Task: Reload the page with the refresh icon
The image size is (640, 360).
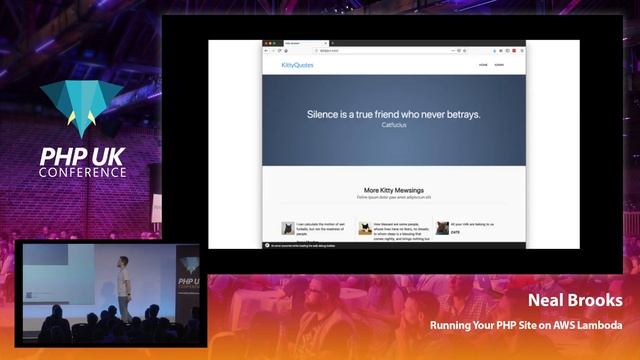Action: click(x=280, y=51)
